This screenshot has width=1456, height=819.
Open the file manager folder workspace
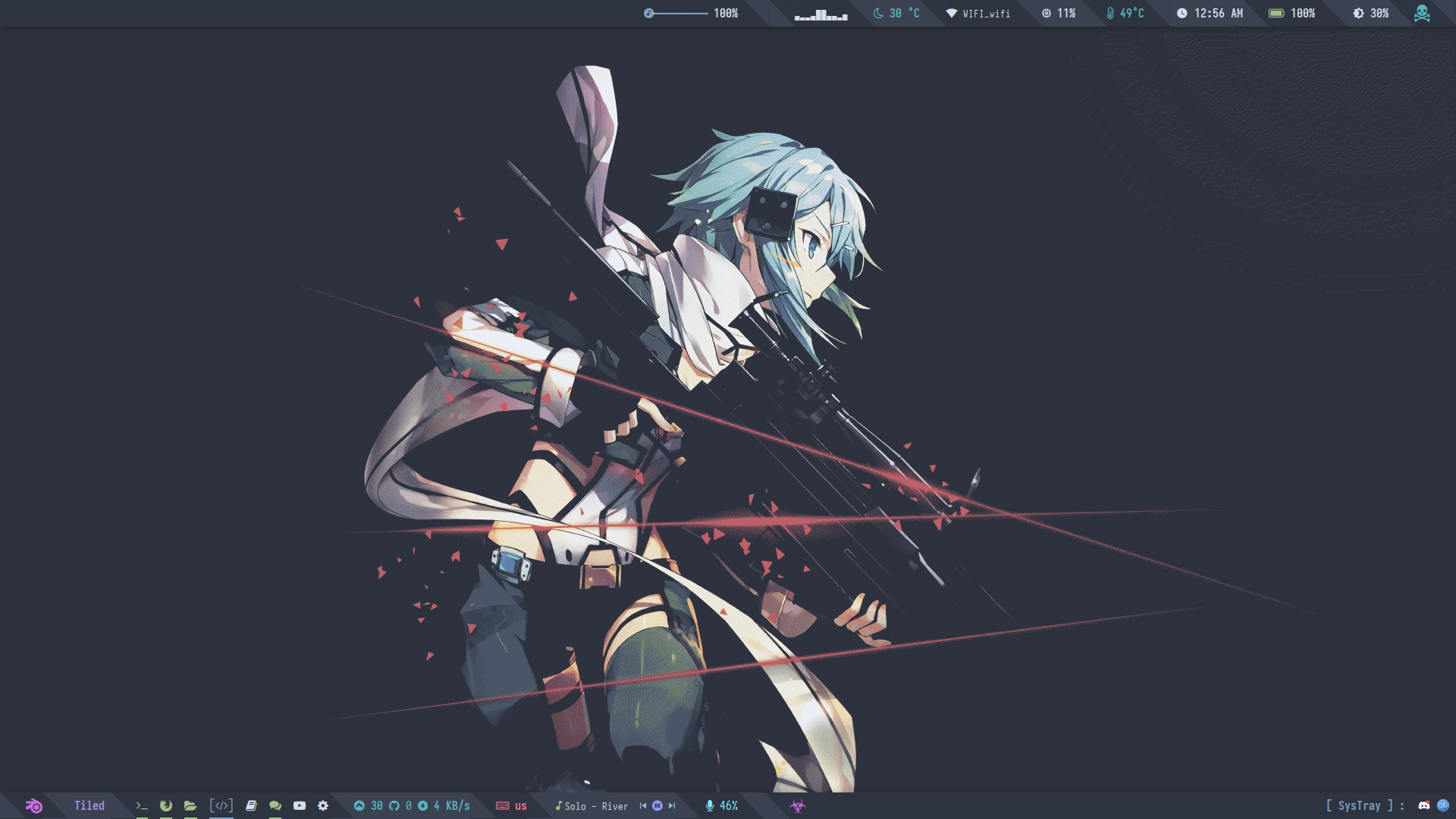(x=190, y=806)
